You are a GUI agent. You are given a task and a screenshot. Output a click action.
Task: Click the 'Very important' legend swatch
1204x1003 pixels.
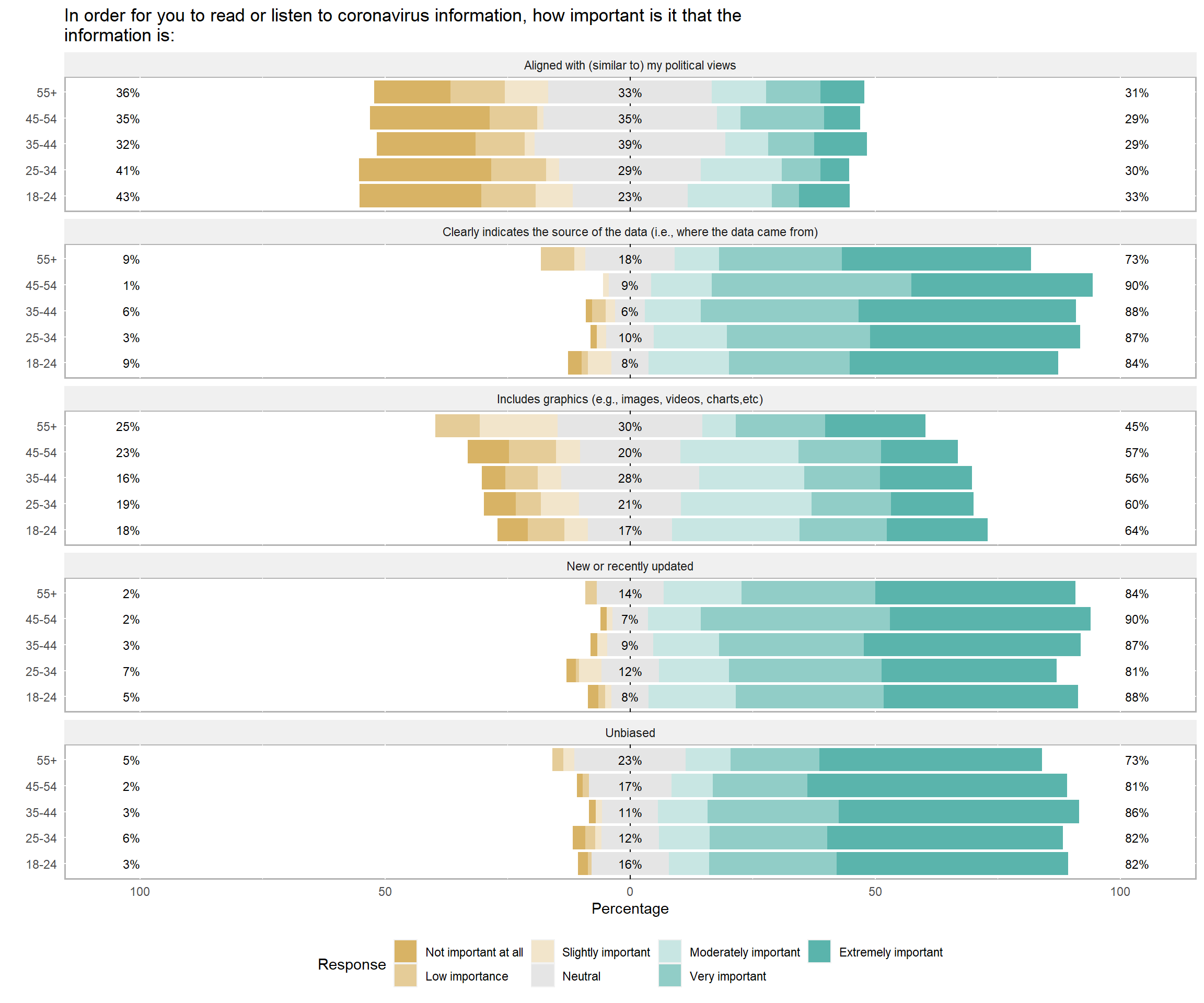pyautogui.click(x=669, y=976)
